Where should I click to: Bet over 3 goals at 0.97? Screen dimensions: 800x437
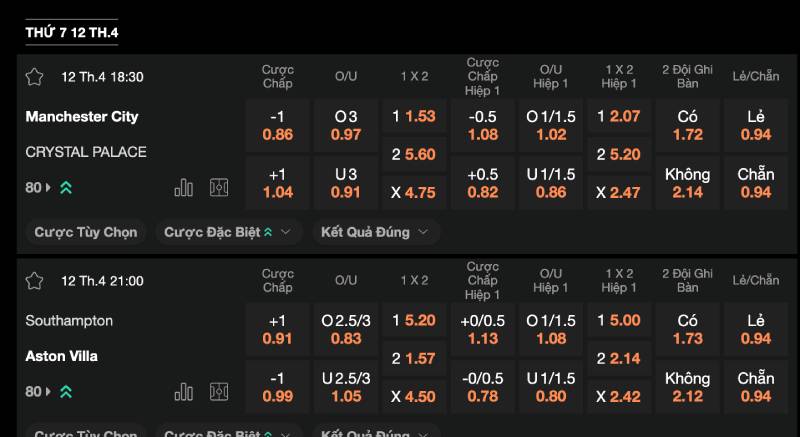(x=346, y=125)
